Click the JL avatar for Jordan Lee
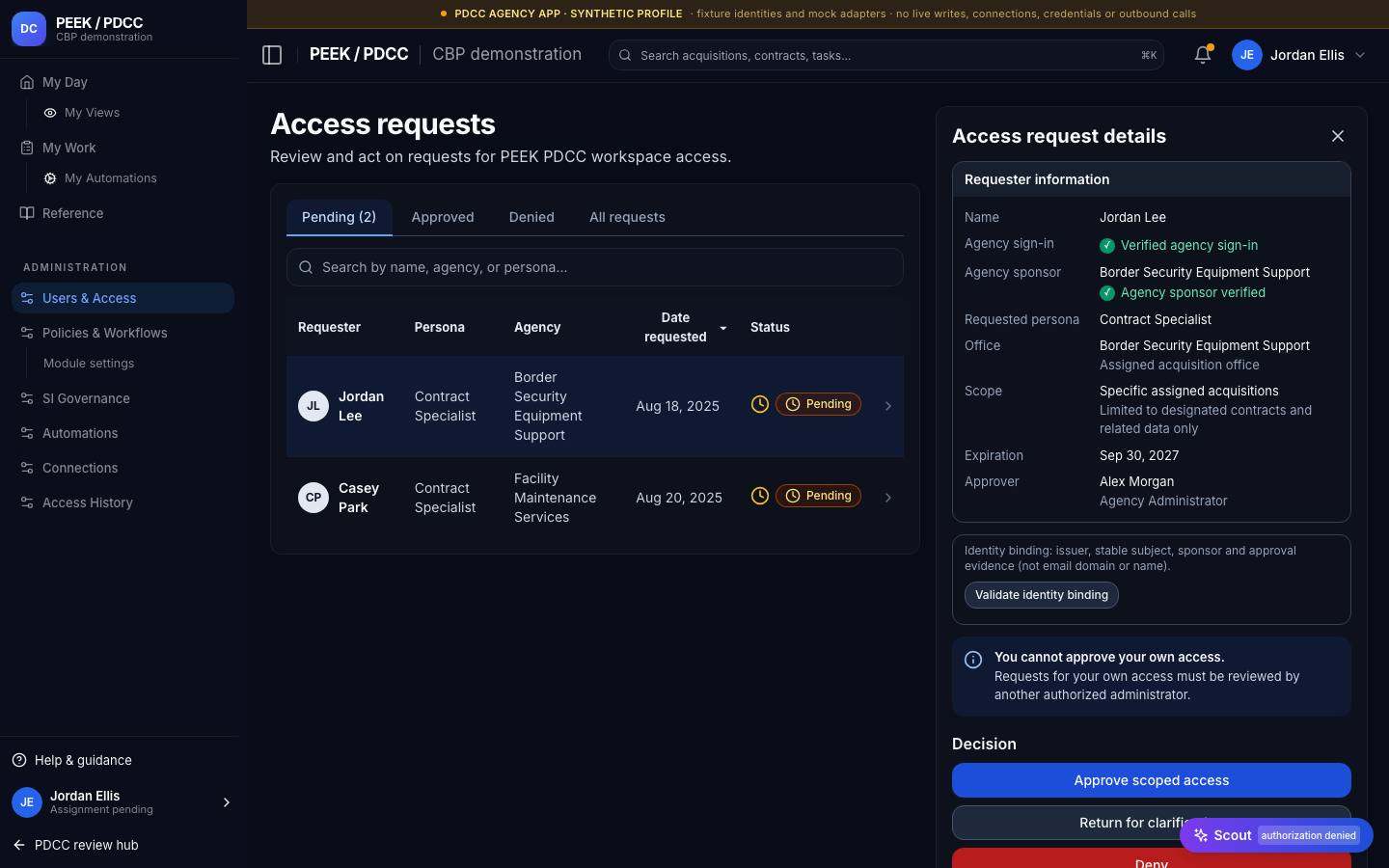The width and height of the screenshot is (1389, 868). pyautogui.click(x=313, y=406)
